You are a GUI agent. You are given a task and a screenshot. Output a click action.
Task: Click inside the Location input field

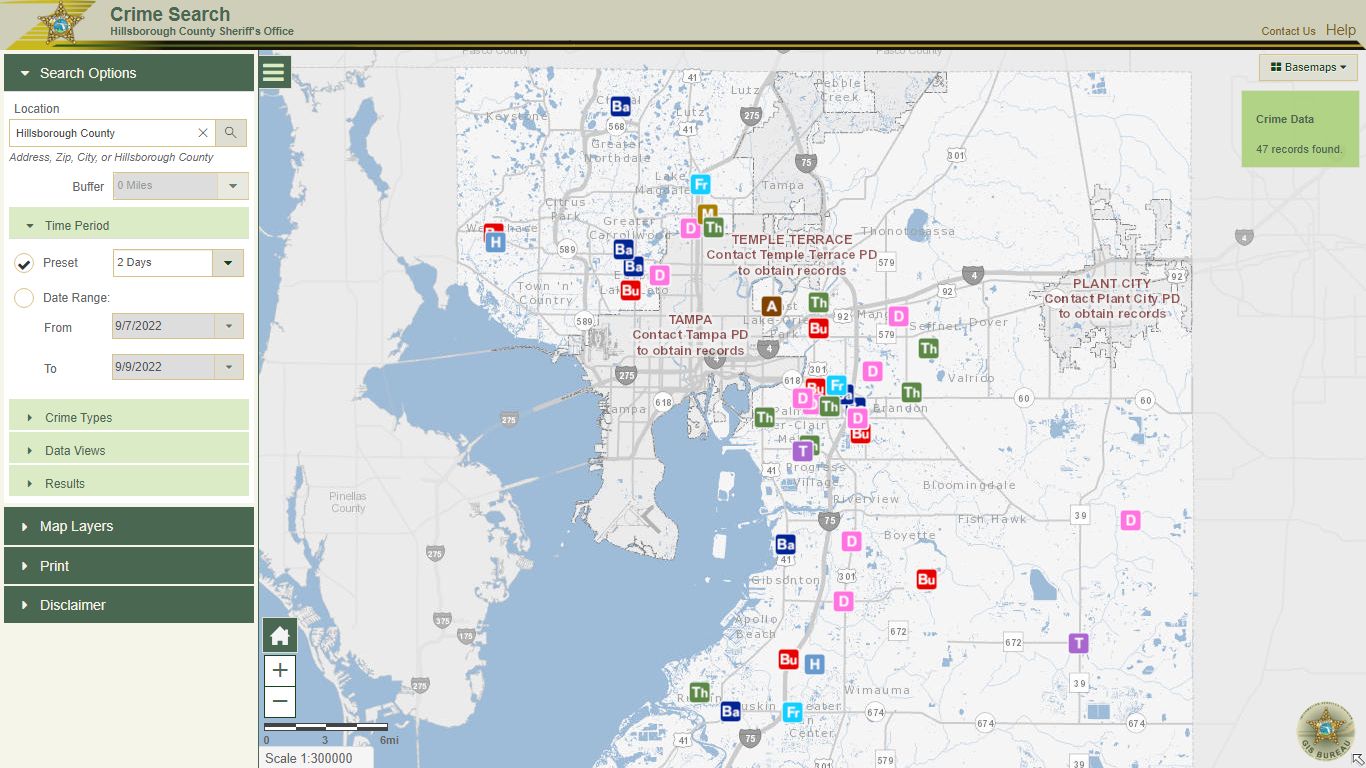click(102, 133)
